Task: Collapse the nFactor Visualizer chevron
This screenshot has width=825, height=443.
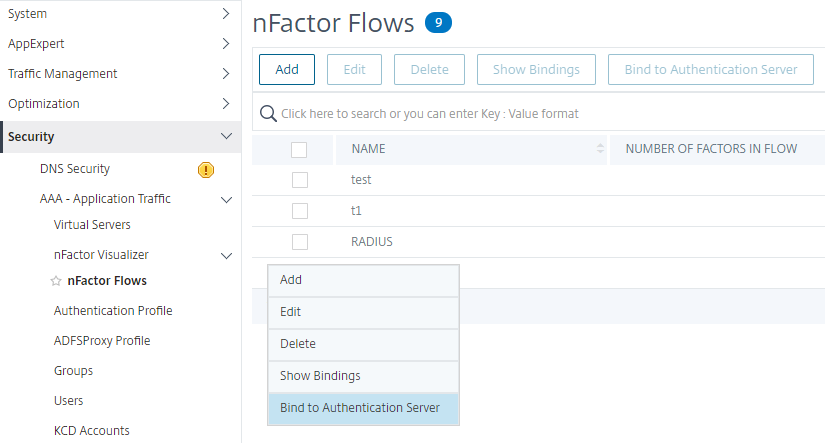Action: [226, 256]
